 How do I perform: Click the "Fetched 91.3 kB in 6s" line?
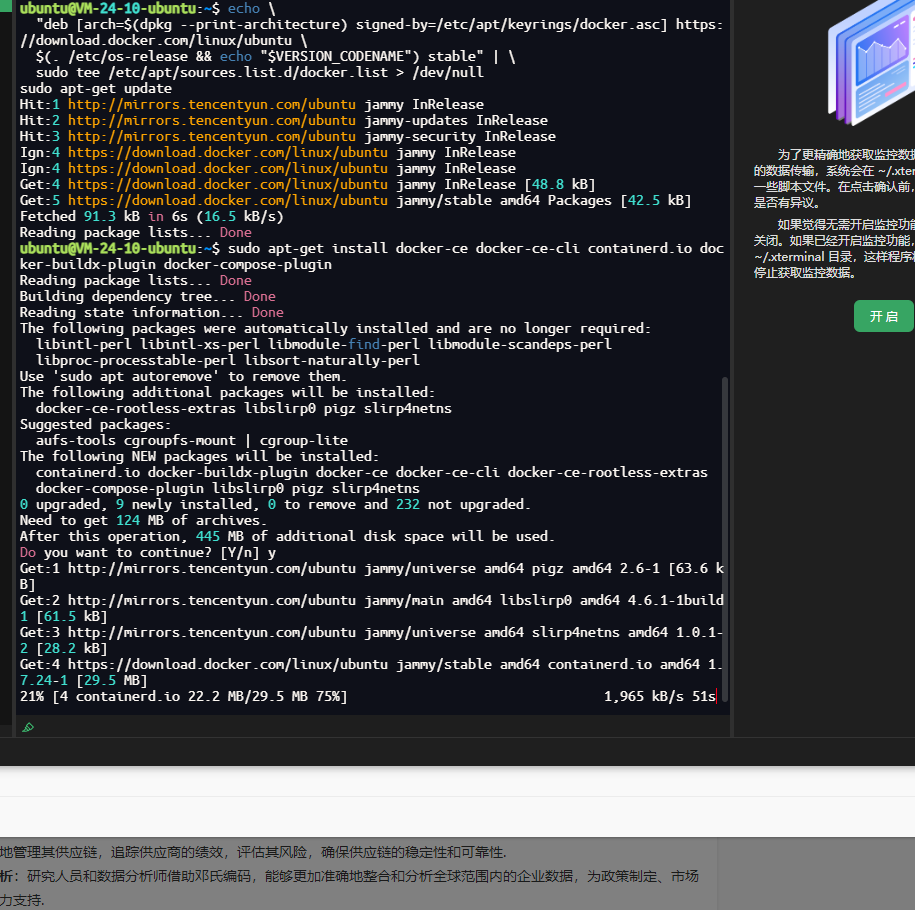[152, 217]
